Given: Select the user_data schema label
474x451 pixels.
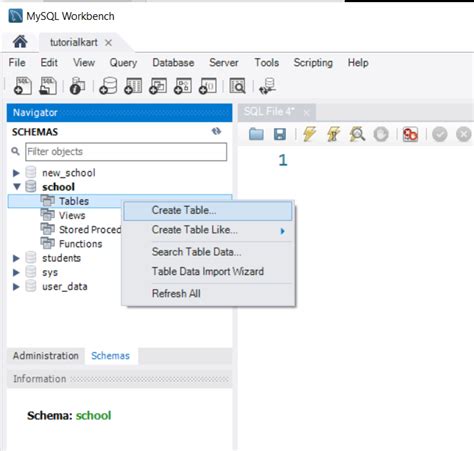Looking at the screenshot, I should pos(65,286).
